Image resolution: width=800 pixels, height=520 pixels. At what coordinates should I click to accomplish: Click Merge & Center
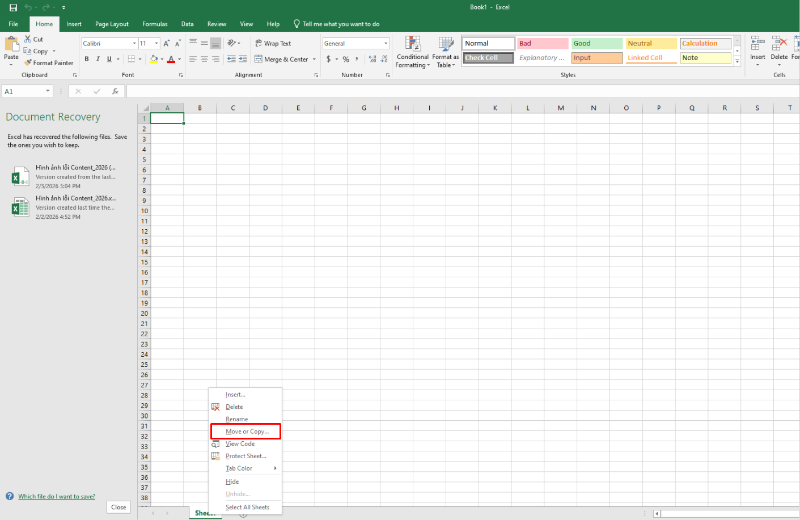(282, 59)
